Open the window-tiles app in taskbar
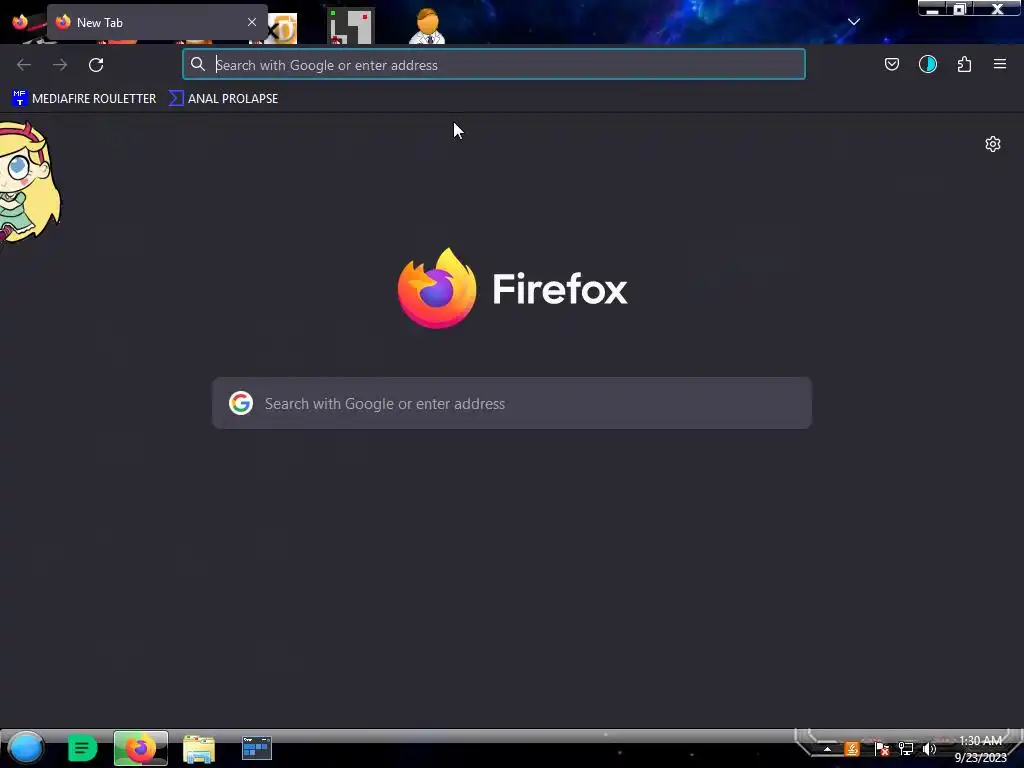This screenshot has height=768, width=1024. point(257,748)
